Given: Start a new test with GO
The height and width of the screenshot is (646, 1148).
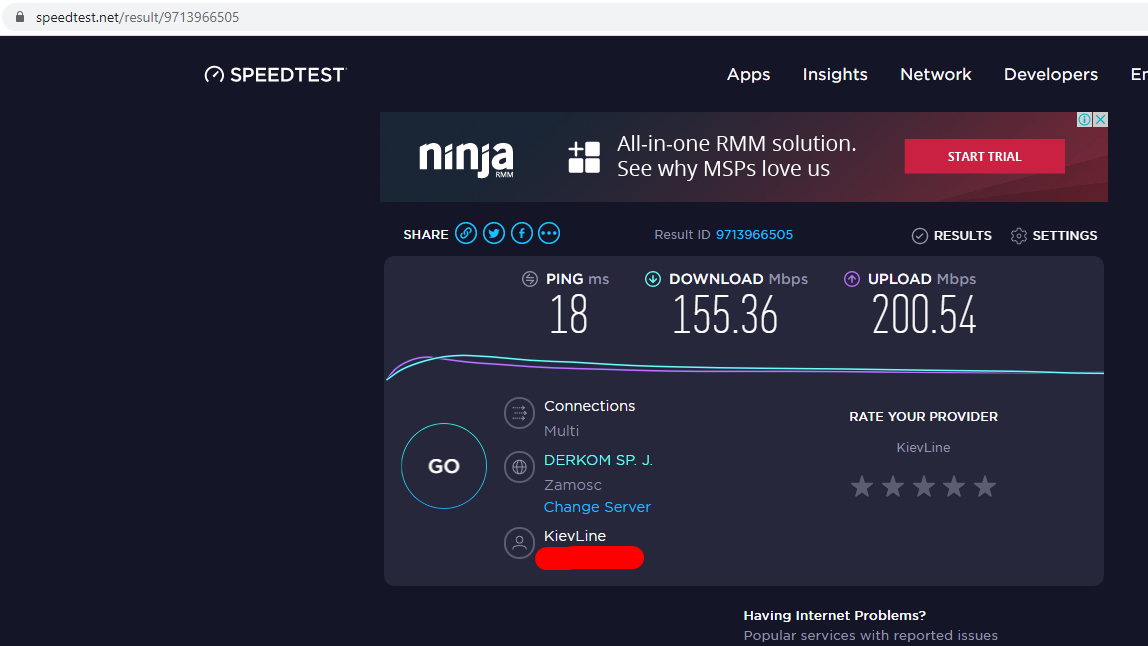Looking at the screenshot, I should click(444, 466).
